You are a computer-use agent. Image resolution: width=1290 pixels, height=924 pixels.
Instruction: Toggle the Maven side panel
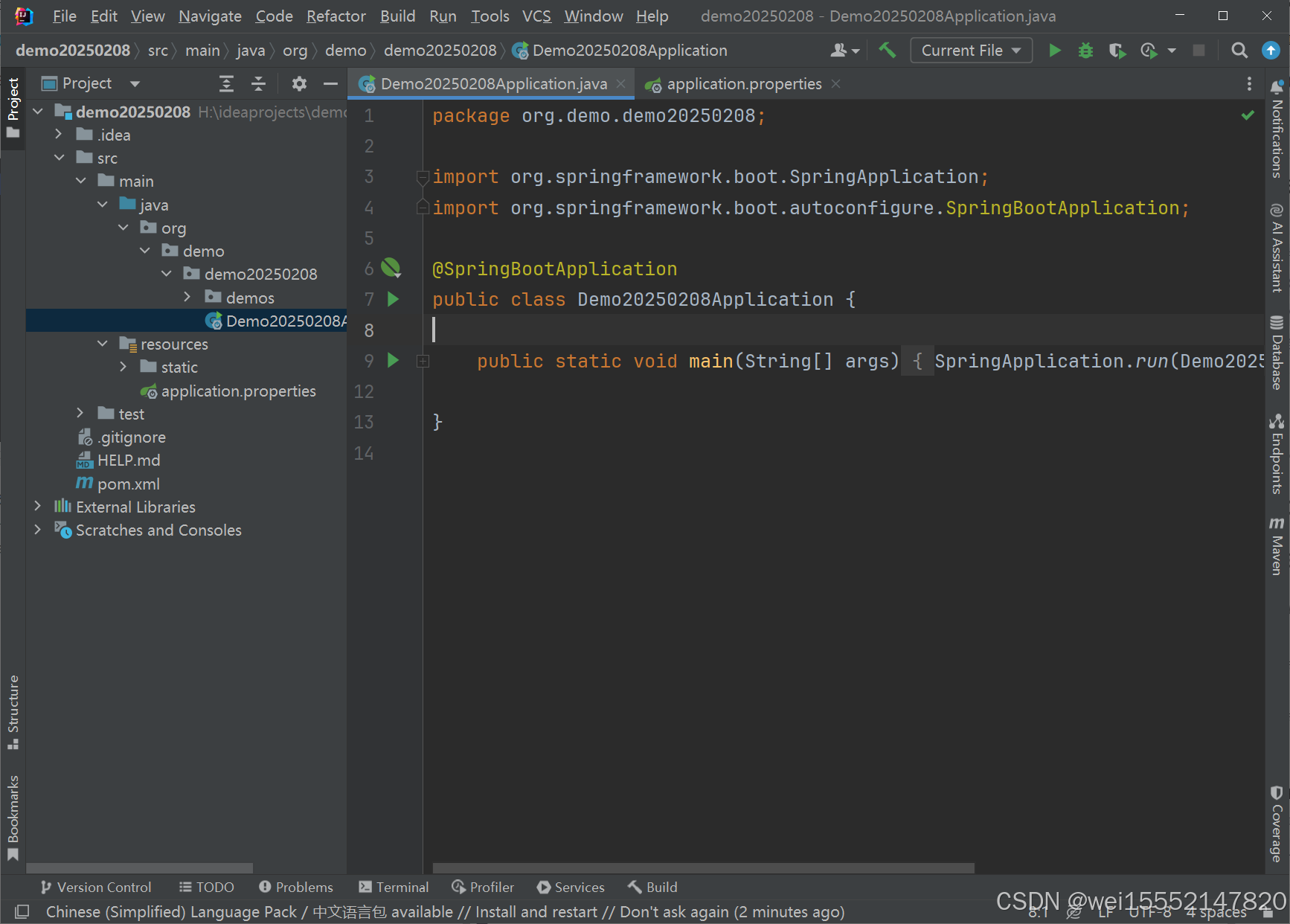pos(1277,545)
